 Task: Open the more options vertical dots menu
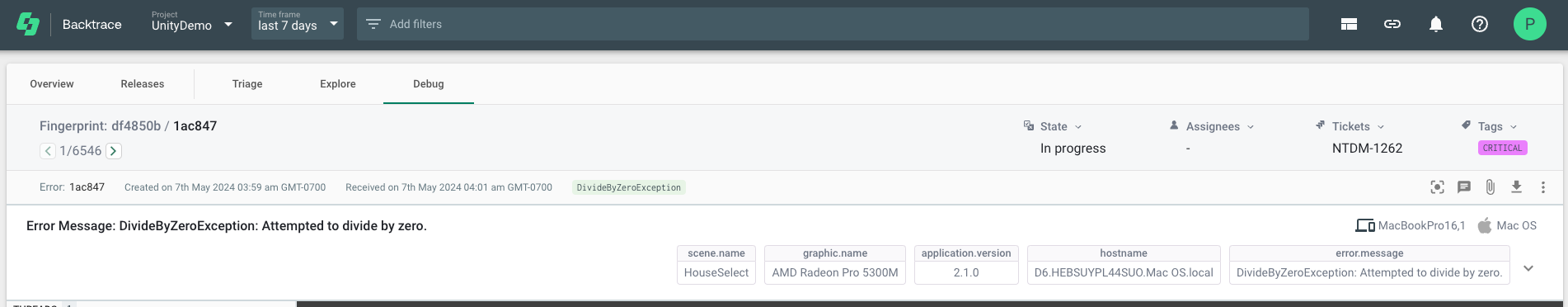[1542, 187]
